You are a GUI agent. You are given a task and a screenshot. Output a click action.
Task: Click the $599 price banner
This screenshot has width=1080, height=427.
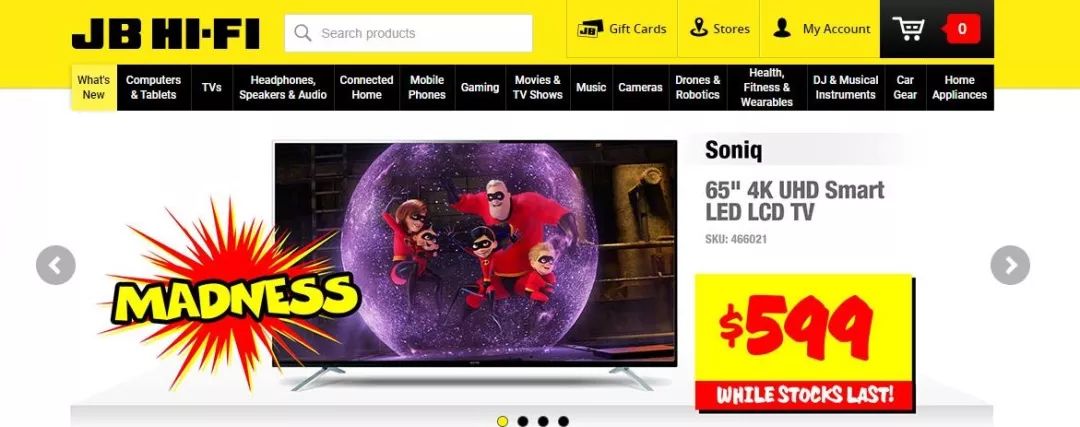(x=804, y=342)
